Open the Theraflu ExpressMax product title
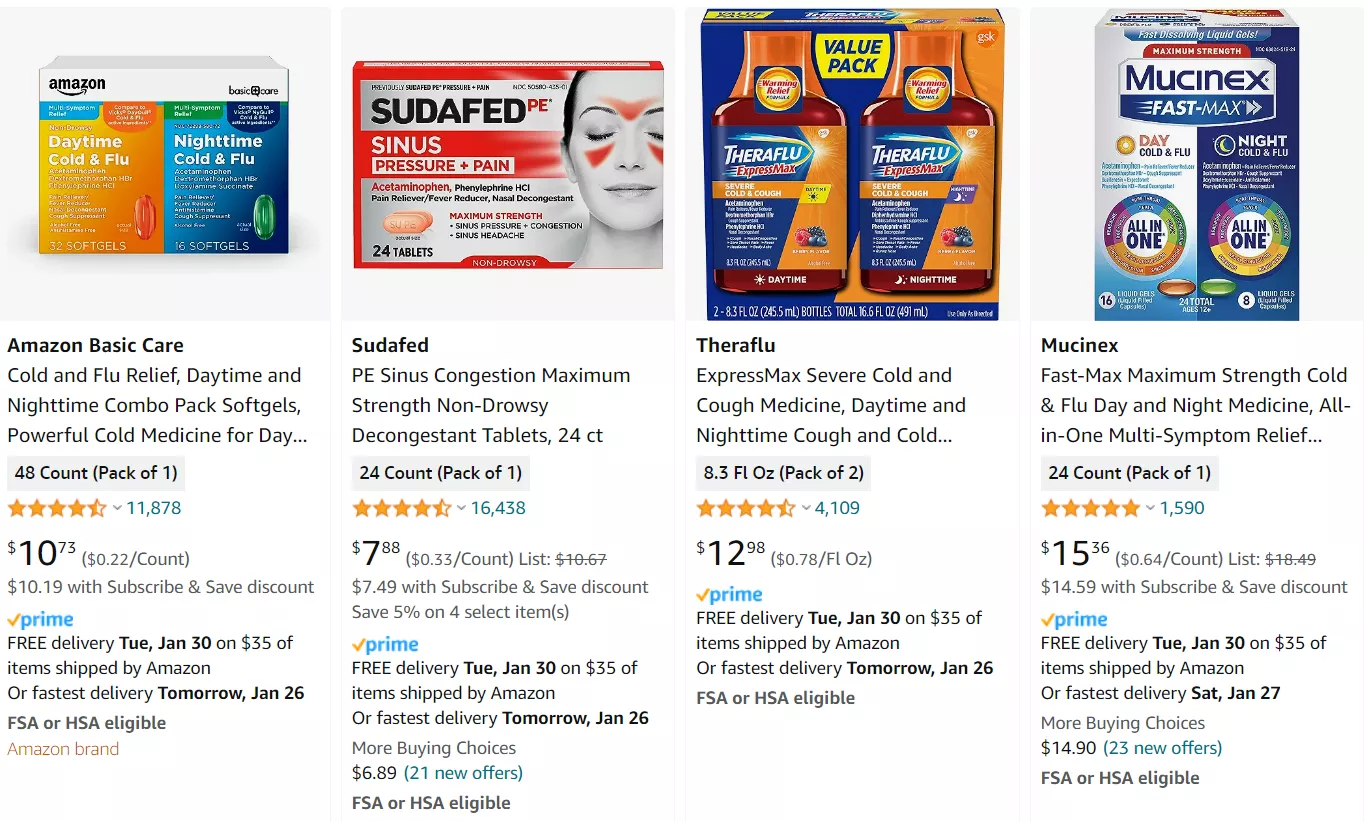Image resolution: width=1364 pixels, height=822 pixels. 831,405
